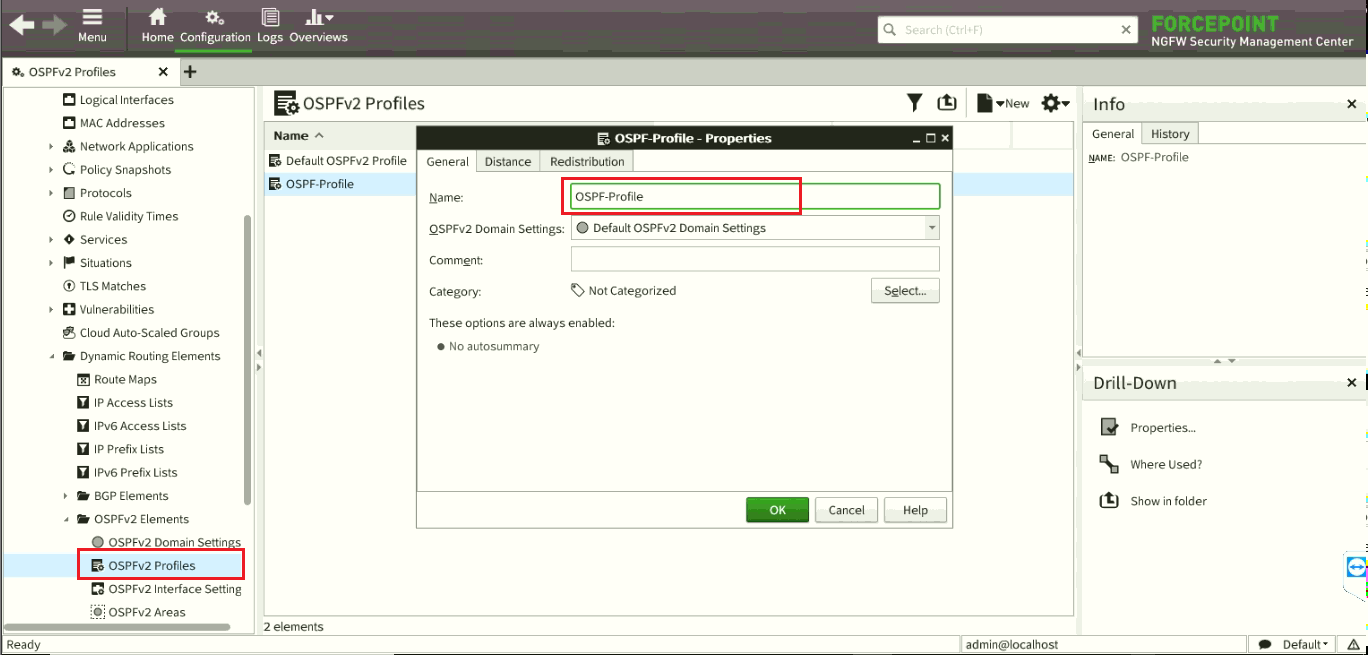Click the Where Used? drill-down icon
1368x655 pixels.
click(1109, 464)
